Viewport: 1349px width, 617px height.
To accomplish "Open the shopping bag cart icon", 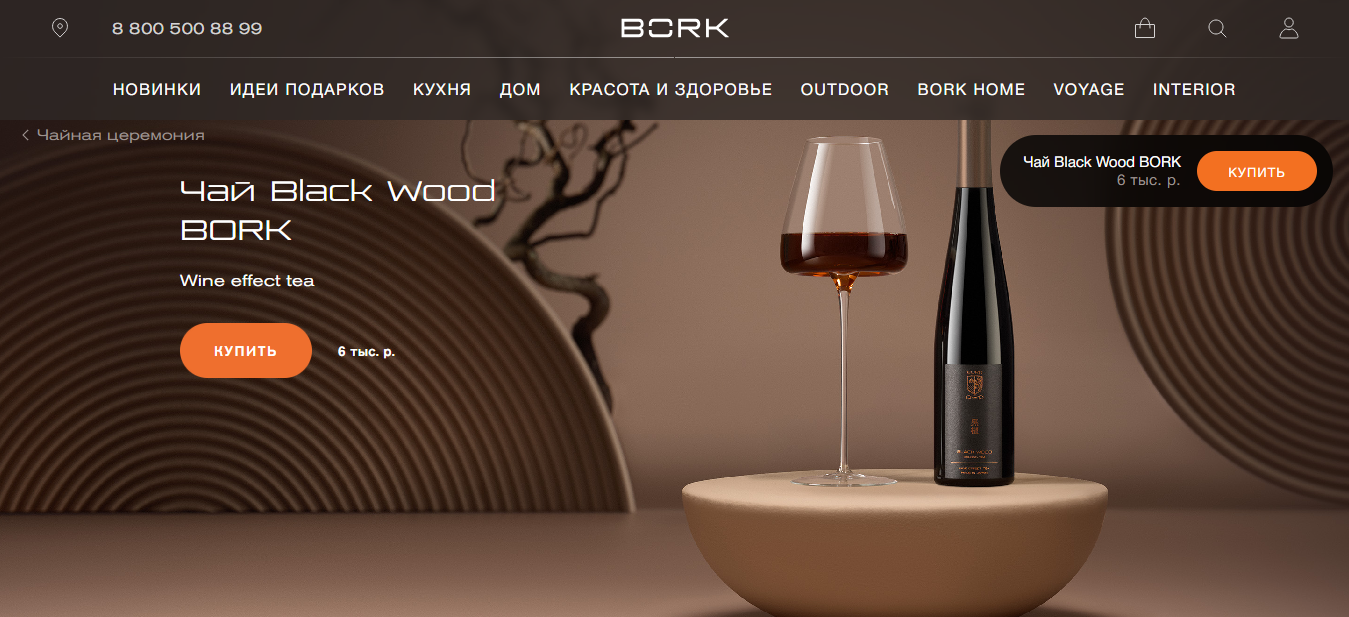I will tap(1145, 28).
